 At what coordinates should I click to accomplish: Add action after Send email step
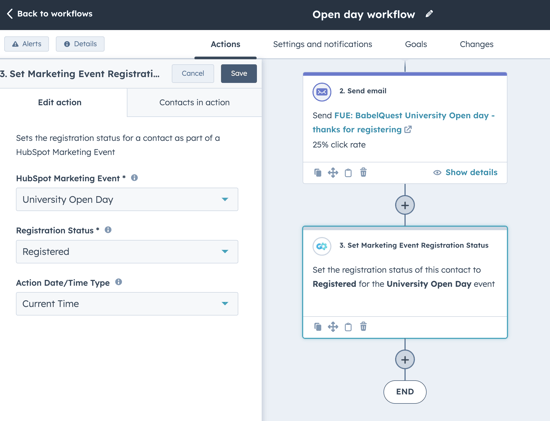click(405, 205)
